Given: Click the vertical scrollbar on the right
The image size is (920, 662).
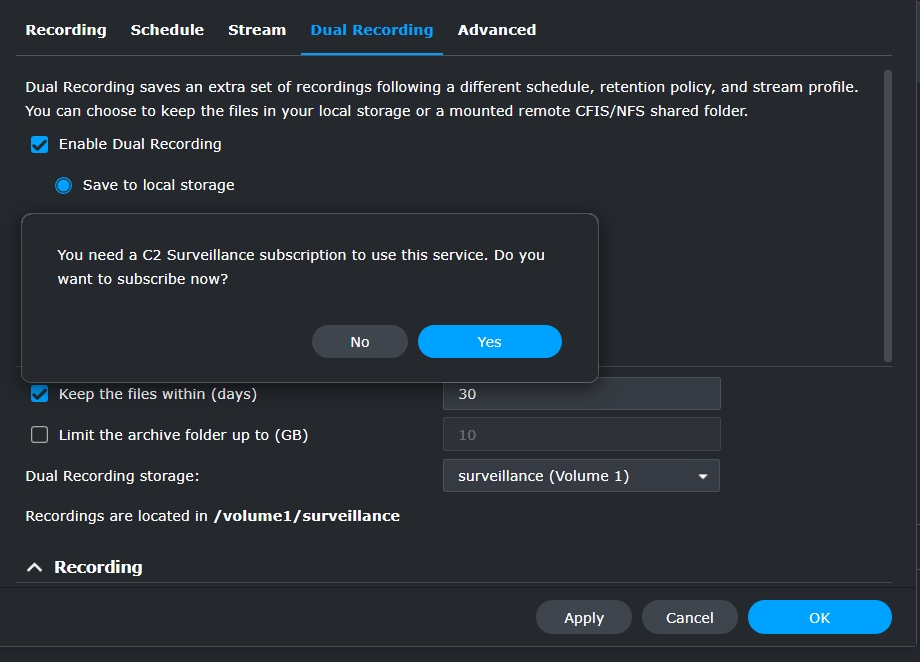Looking at the screenshot, I should [888, 215].
